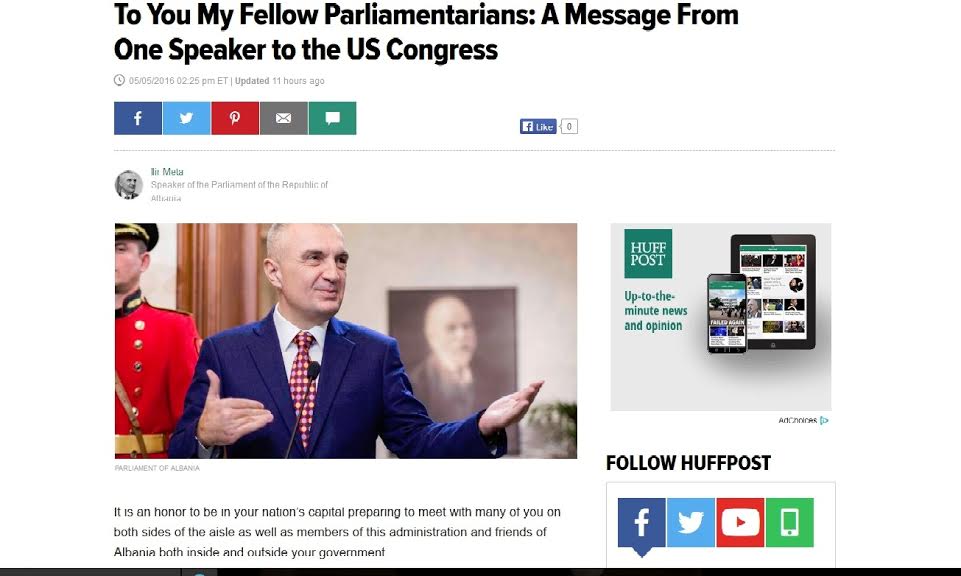The width and height of the screenshot is (961, 576).
Task: Pin article using the Pinterest button
Action: [235, 118]
